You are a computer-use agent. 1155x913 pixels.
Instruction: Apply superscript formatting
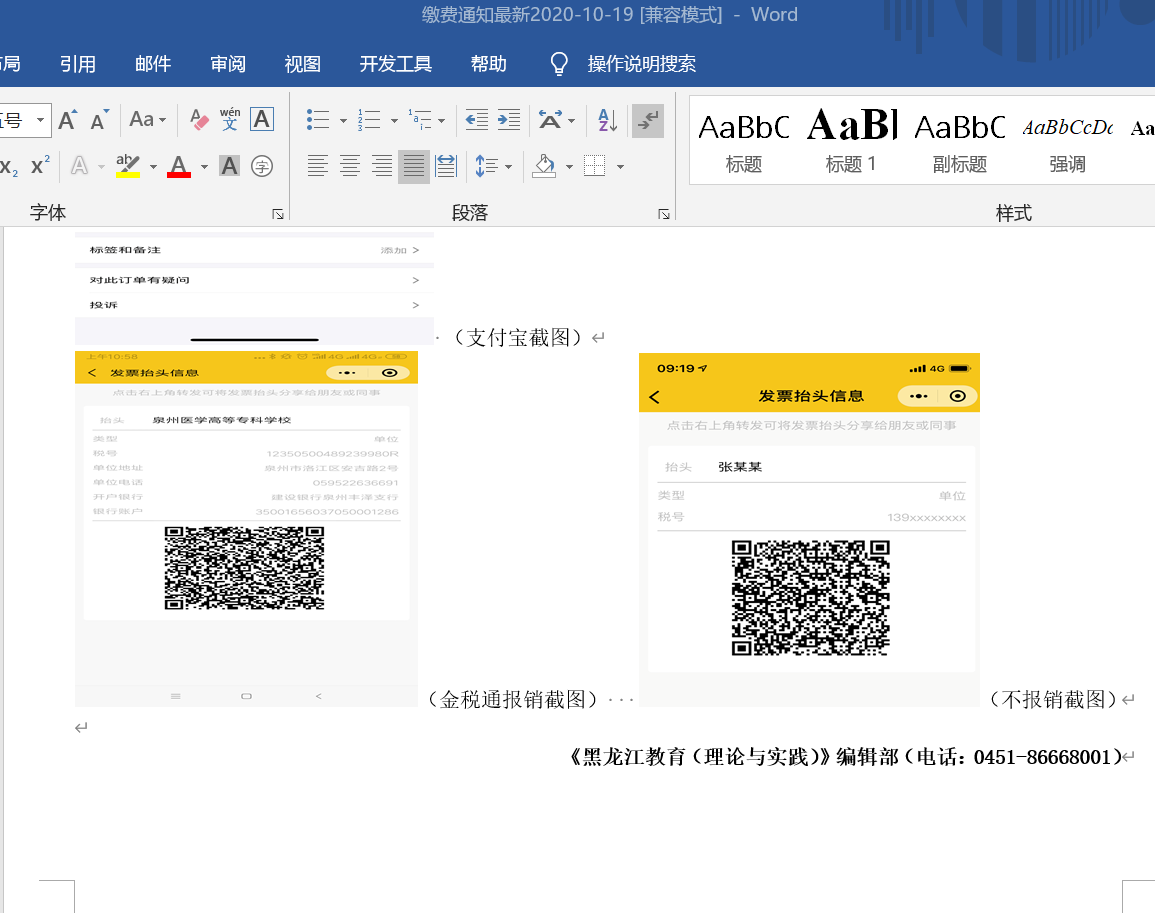coord(41,166)
